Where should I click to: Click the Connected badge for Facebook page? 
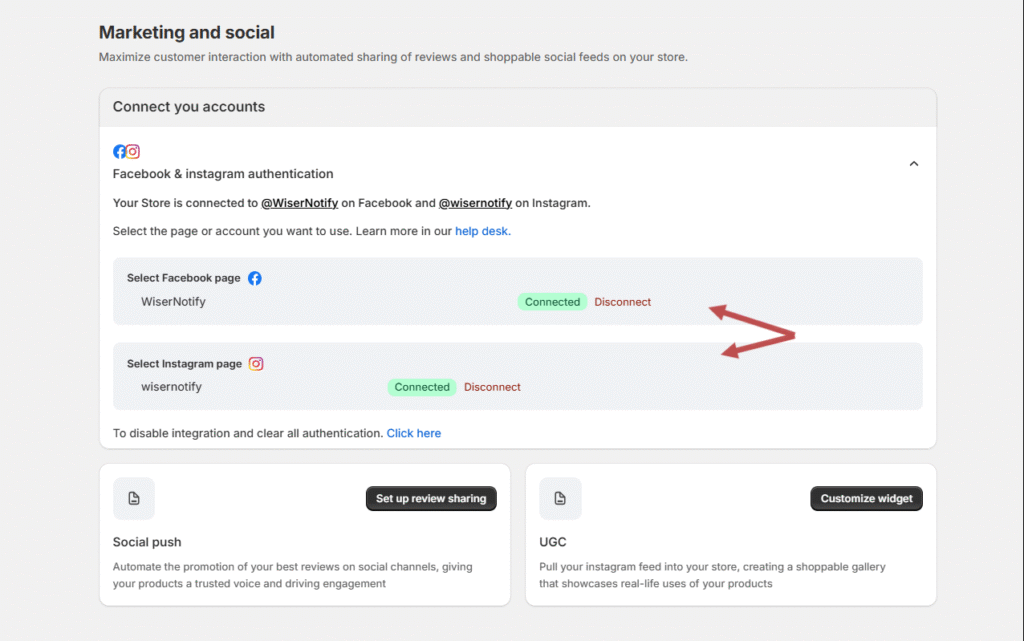pyautogui.click(x=552, y=302)
